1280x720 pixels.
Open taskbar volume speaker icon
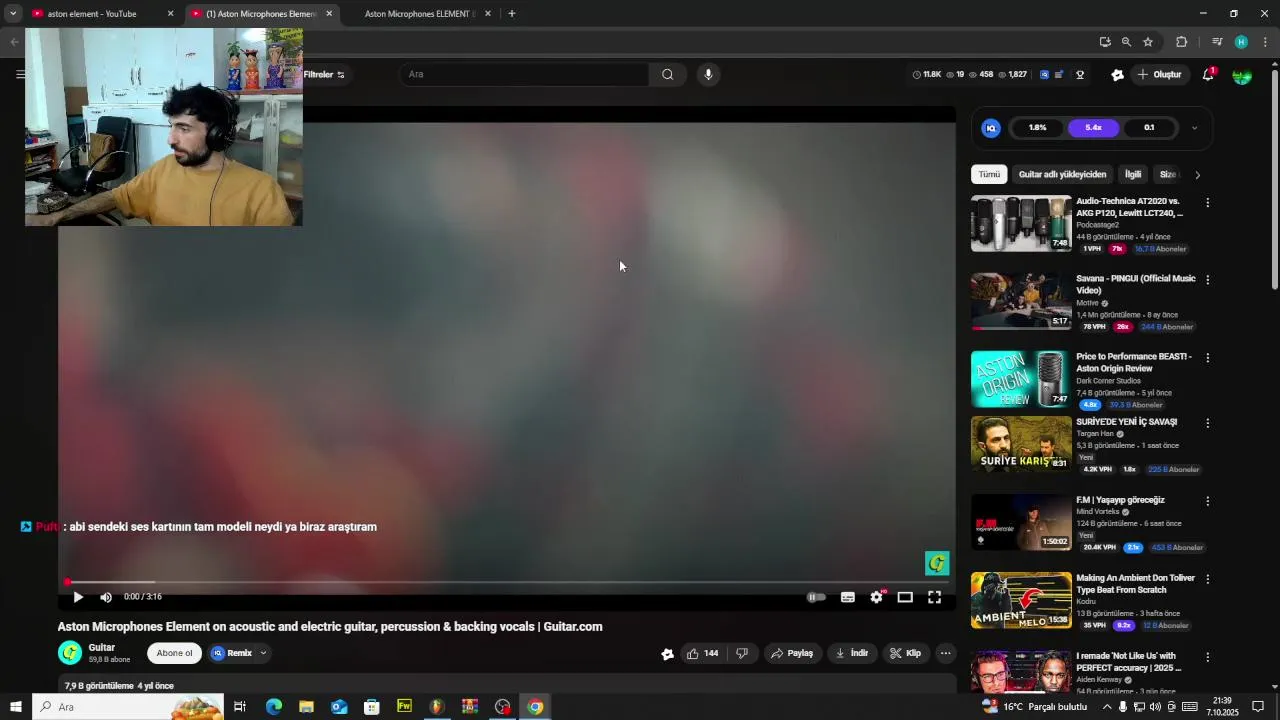point(1155,707)
